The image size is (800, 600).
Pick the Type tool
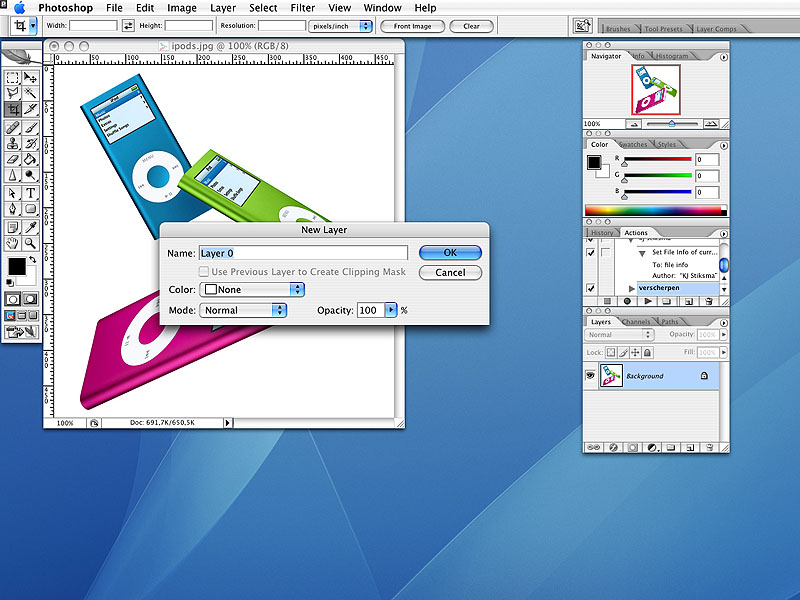(31, 192)
